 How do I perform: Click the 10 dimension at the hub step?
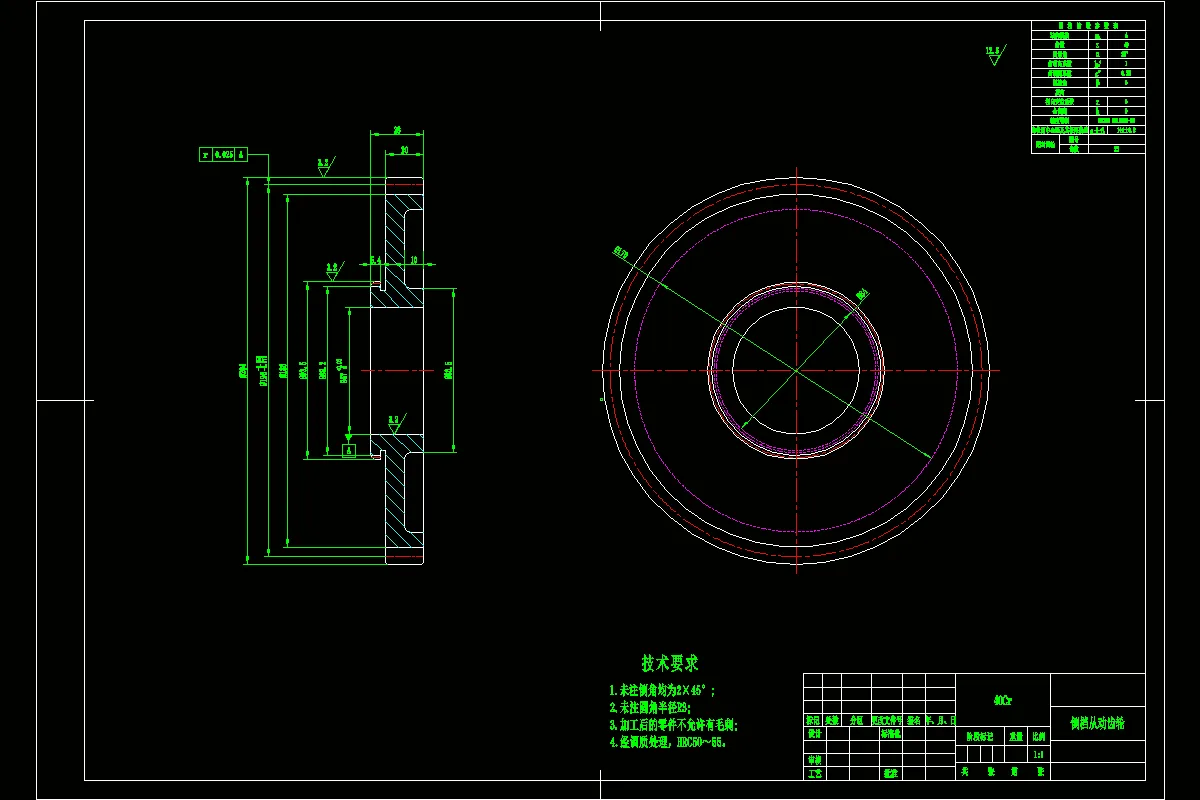click(x=414, y=260)
